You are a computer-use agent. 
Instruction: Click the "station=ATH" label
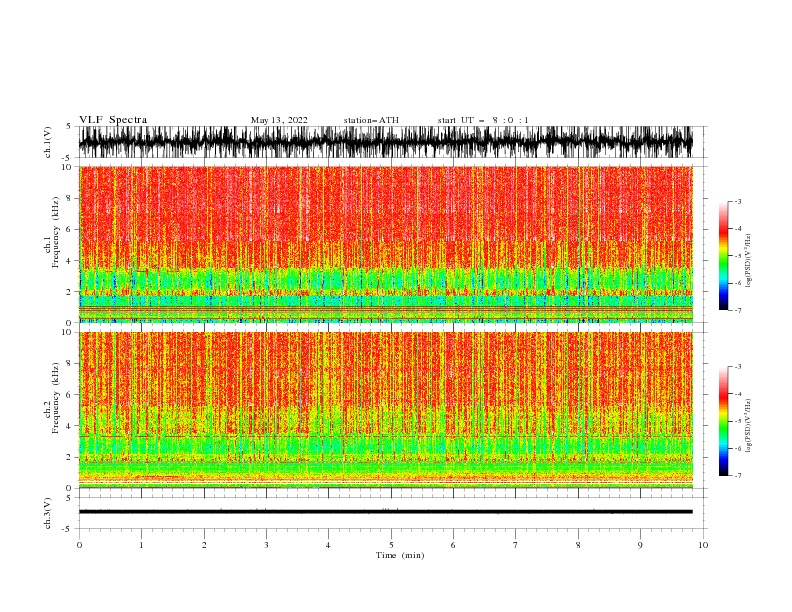pos(371,120)
